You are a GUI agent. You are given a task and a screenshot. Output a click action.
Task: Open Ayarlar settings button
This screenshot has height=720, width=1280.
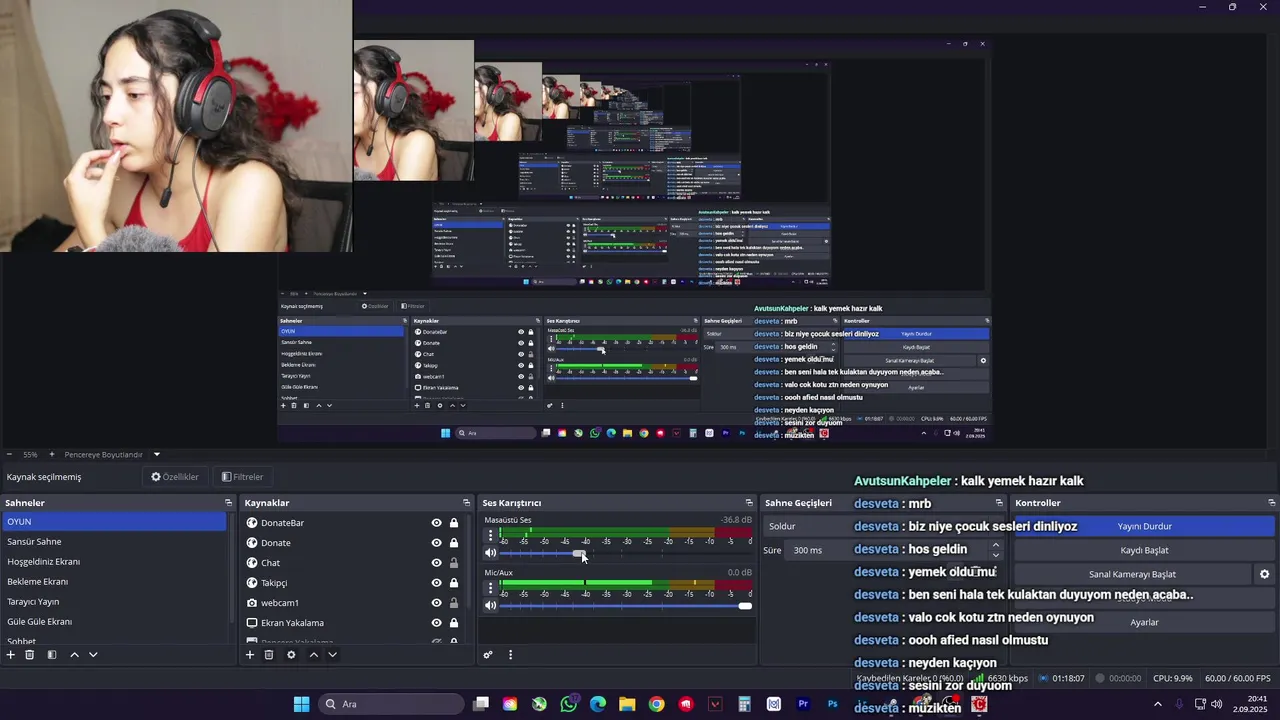pyautogui.click(x=1144, y=622)
